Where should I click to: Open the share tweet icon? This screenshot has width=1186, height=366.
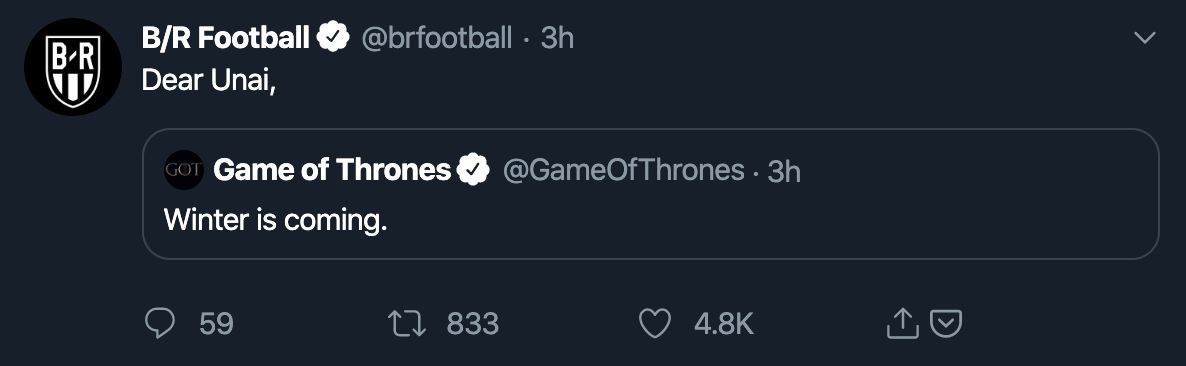point(902,323)
